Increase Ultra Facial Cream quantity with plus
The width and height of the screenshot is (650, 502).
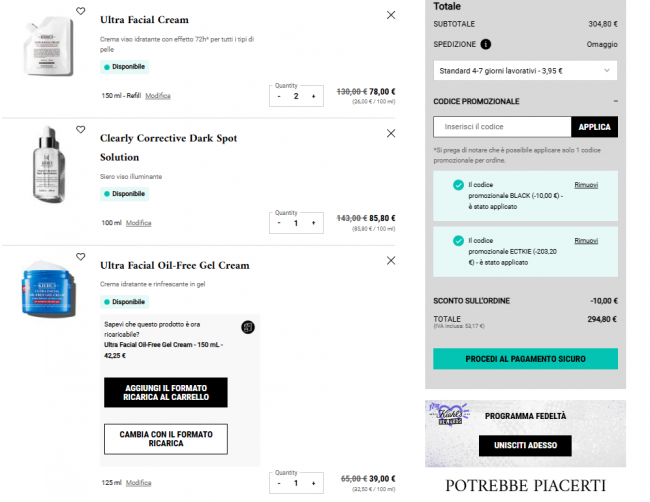click(x=314, y=96)
